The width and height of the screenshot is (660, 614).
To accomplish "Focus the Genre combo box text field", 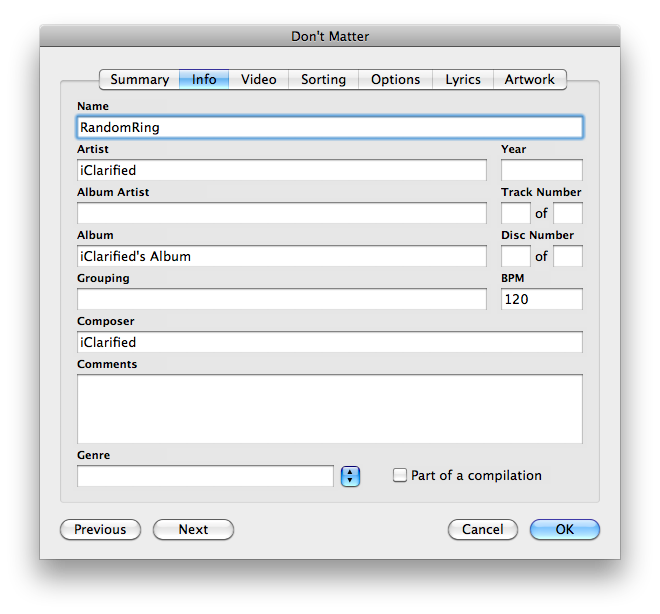I will [205, 477].
